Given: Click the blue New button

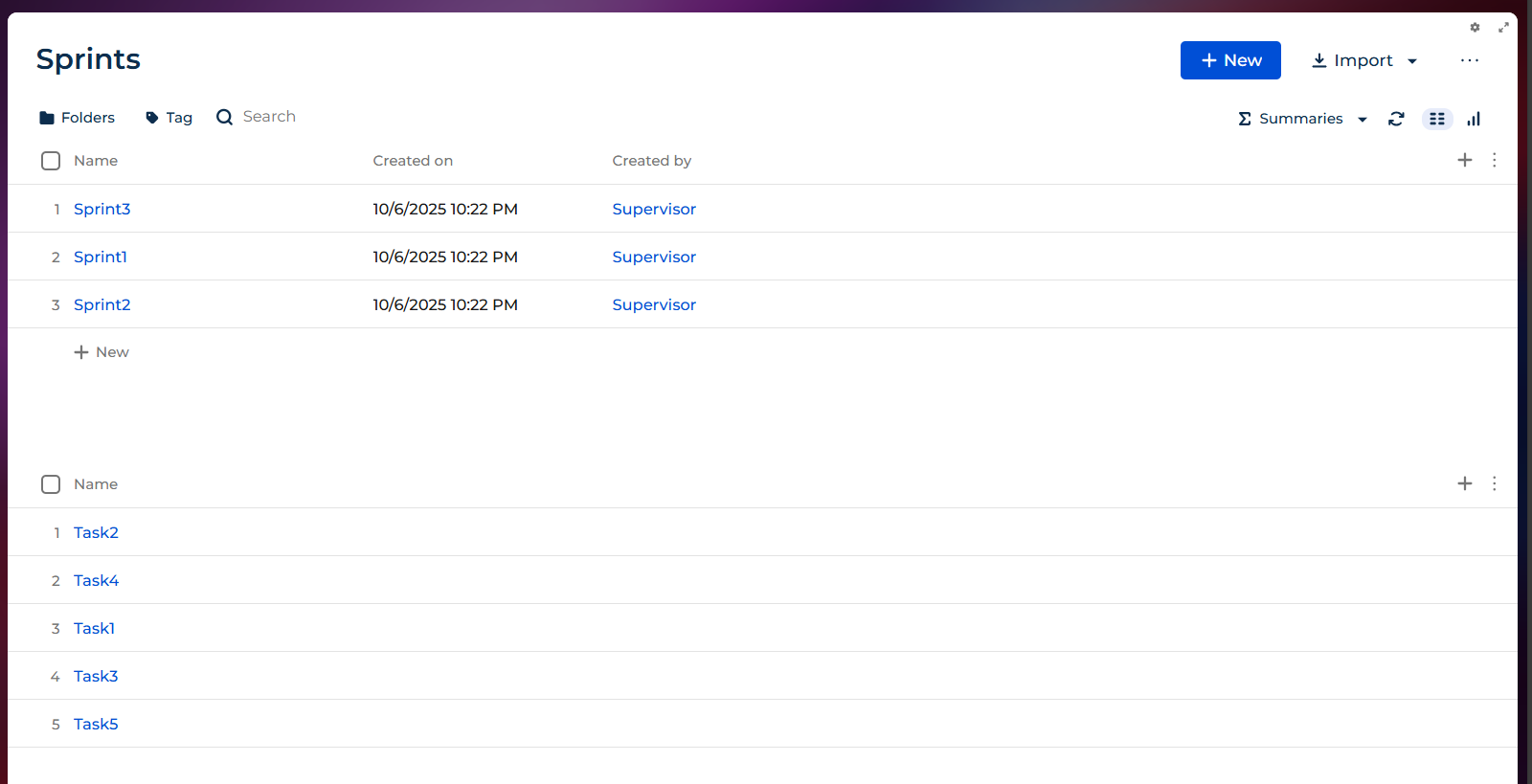Looking at the screenshot, I should pyautogui.click(x=1230, y=60).
